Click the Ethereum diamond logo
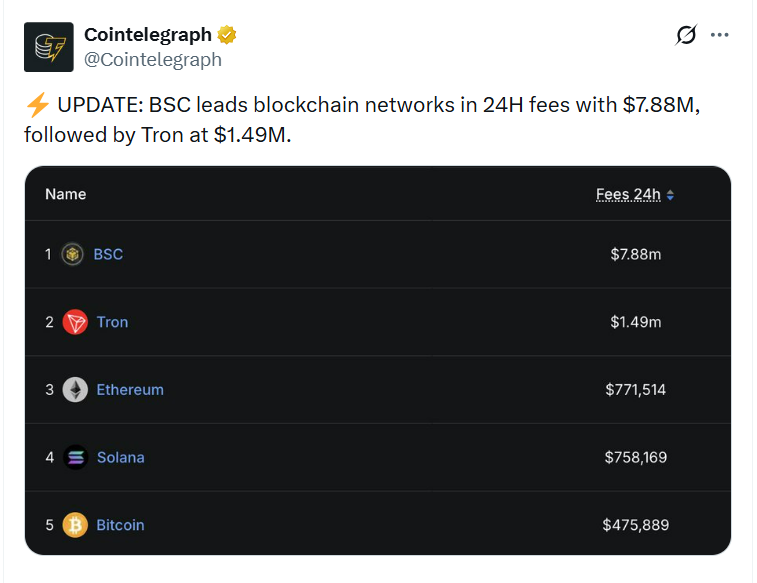 pos(75,390)
